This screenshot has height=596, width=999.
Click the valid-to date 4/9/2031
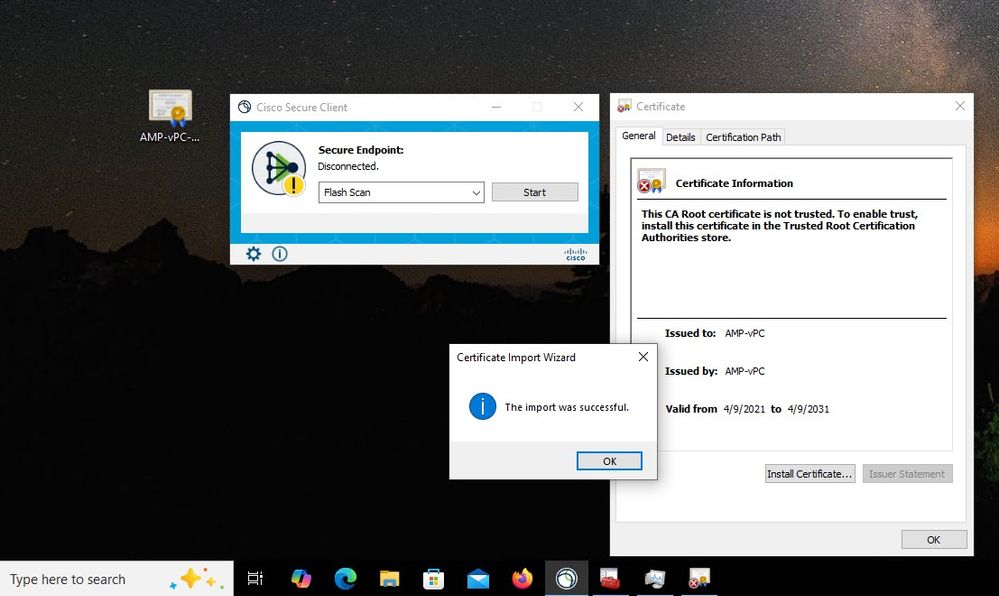(x=808, y=409)
